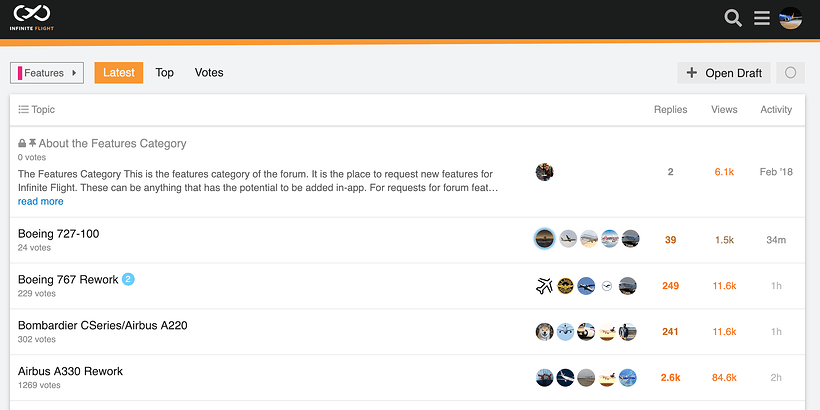Image resolution: width=820 pixels, height=410 pixels.
Task: Click the topic list bullet icon
Action: (24, 110)
